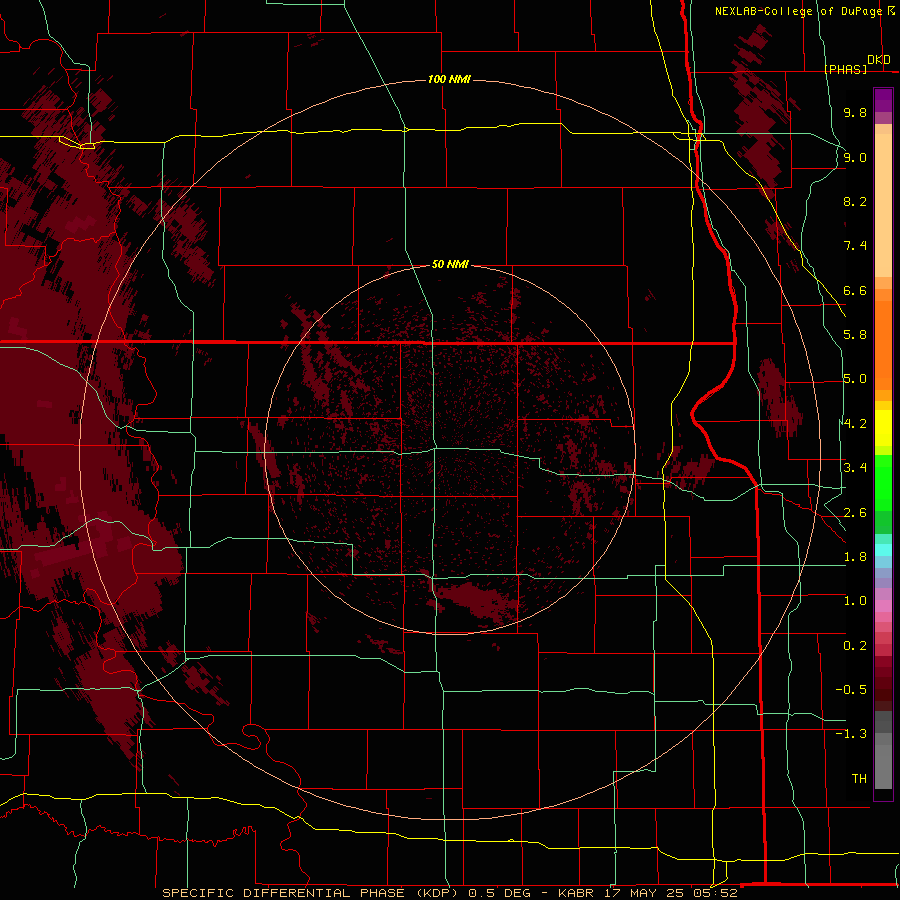Pick the bright green band in color scale
Image resolution: width=900 pixels, height=900 pixels.
click(x=883, y=483)
